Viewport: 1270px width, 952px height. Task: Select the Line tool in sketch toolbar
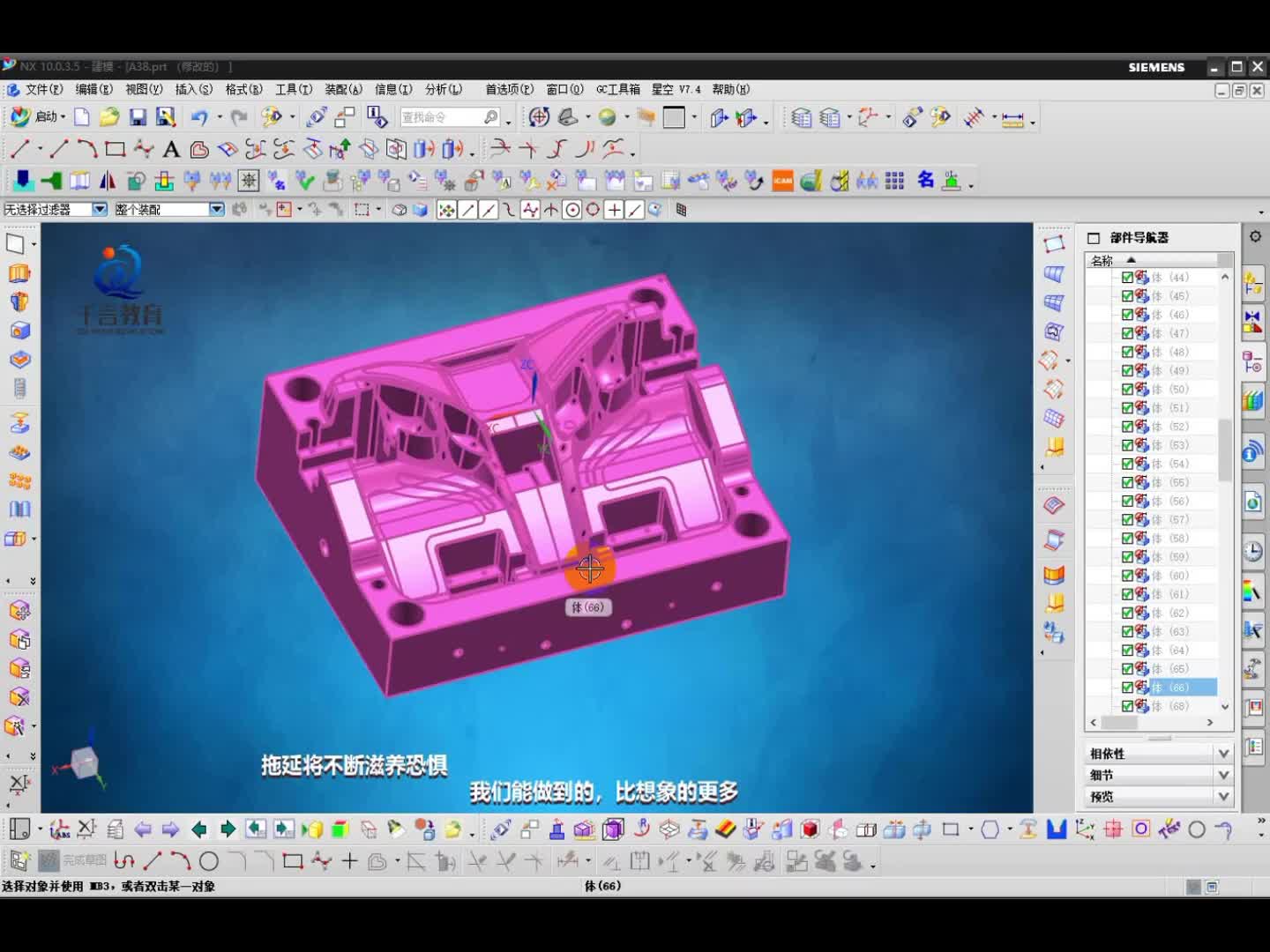153,861
